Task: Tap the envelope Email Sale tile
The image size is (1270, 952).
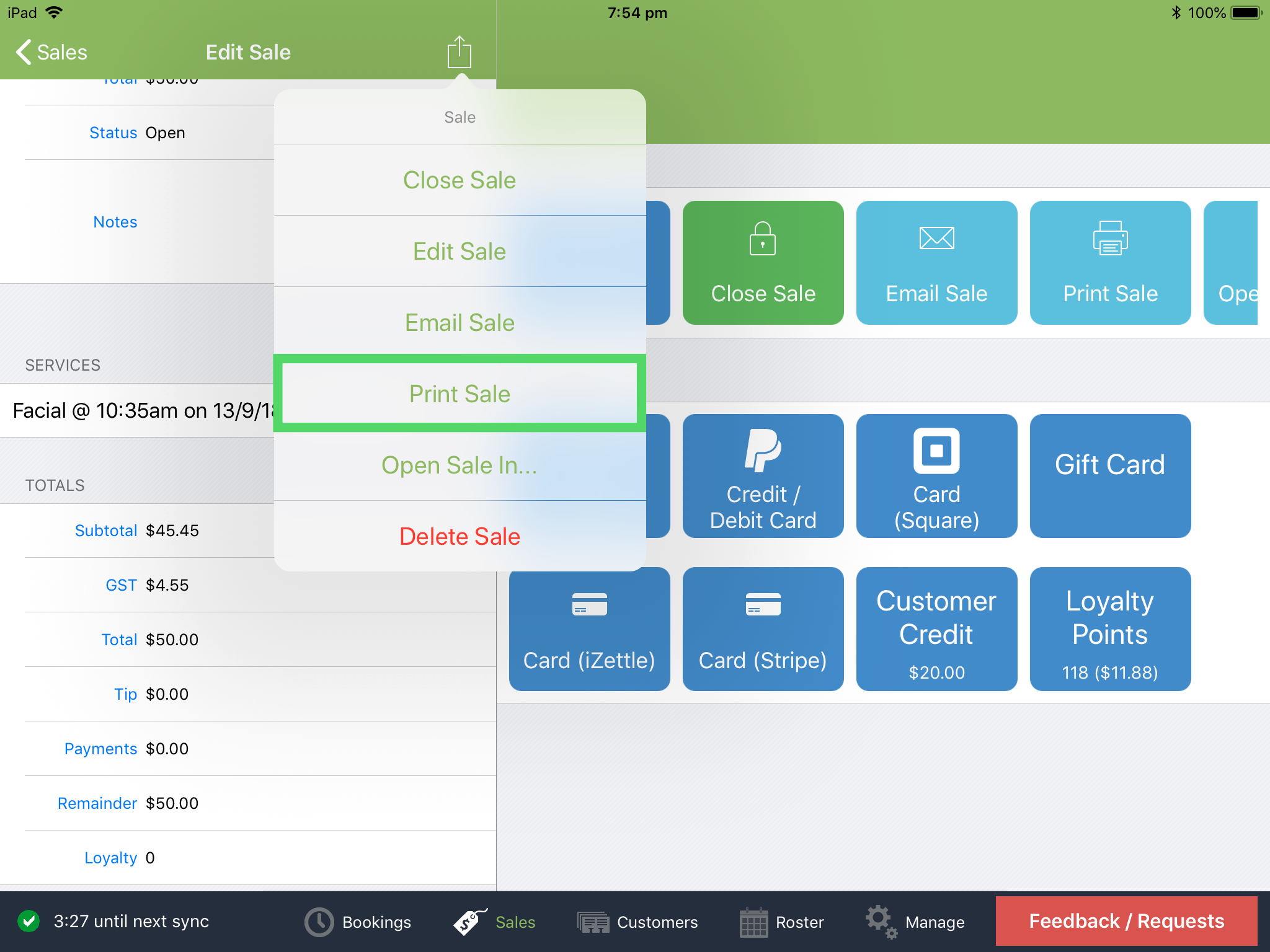Action: (936, 263)
